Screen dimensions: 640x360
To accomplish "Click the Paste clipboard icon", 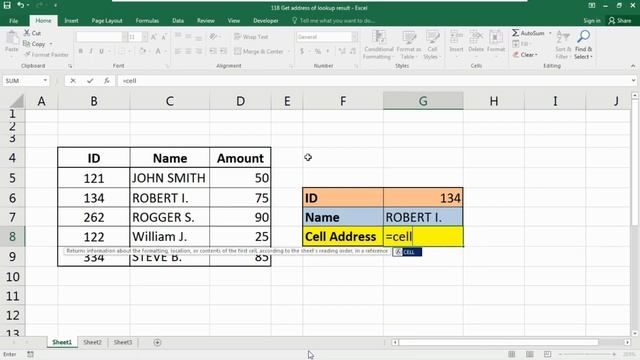I will pyautogui.click(x=12, y=39).
